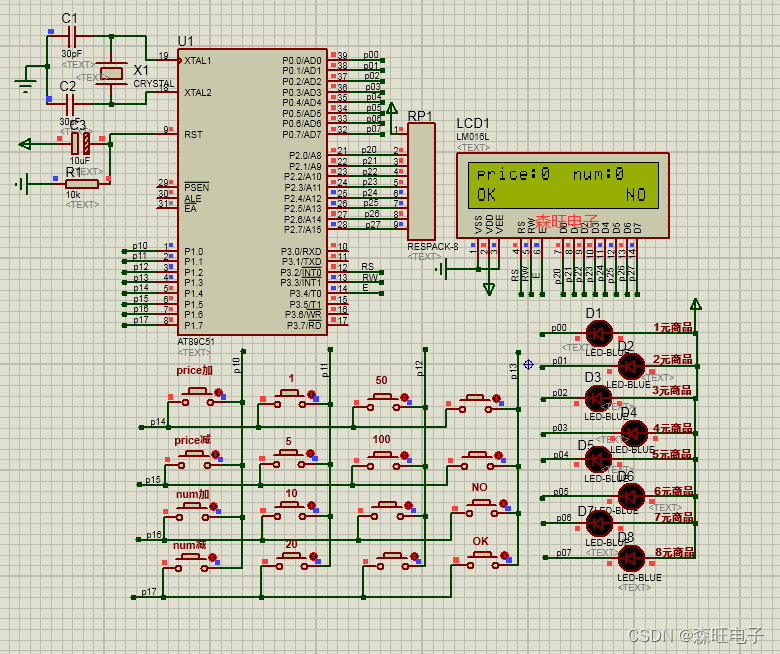Click the 2元商品 label
This screenshot has height=654, width=780.
[x=673, y=359]
